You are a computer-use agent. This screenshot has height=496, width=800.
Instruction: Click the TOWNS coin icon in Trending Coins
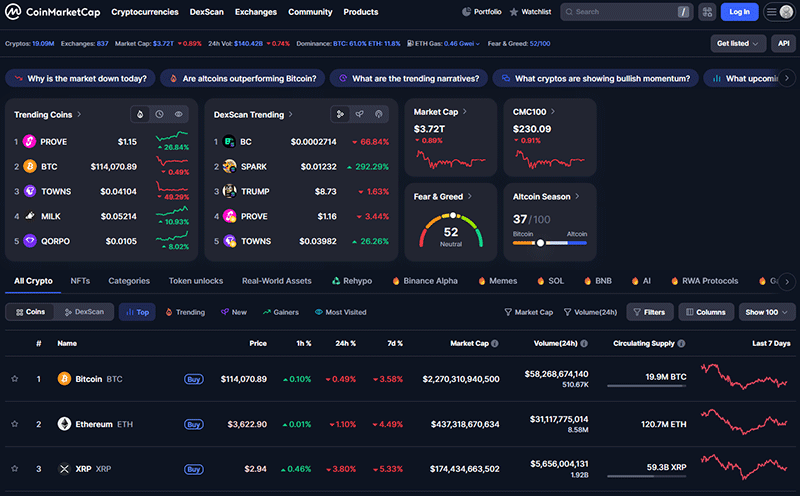(30, 191)
